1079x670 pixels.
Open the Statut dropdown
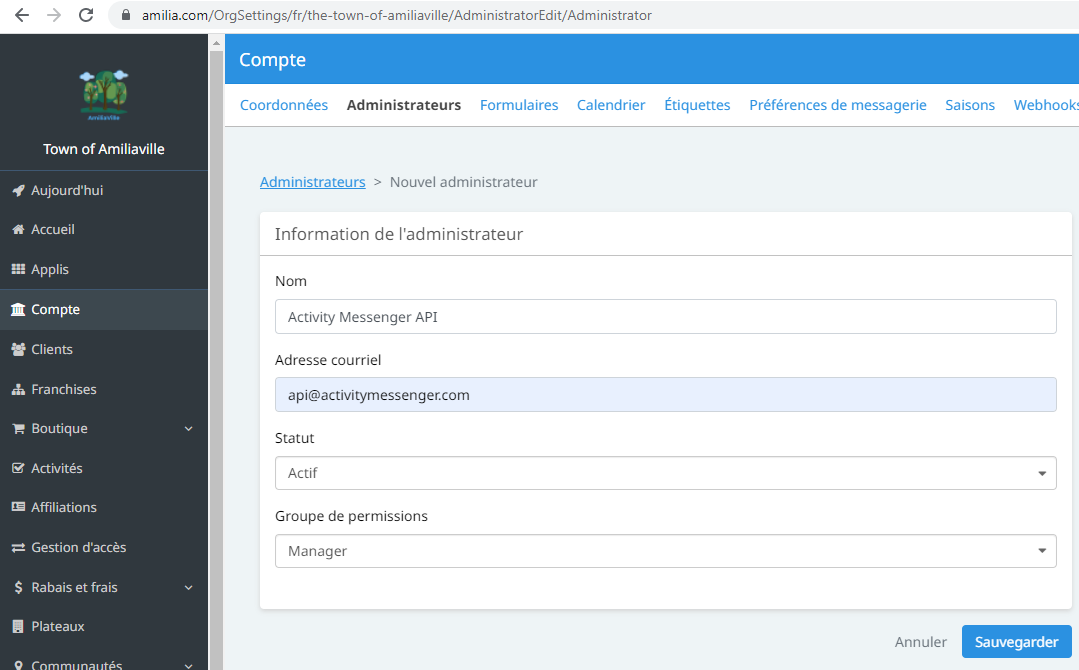coord(665,473)
